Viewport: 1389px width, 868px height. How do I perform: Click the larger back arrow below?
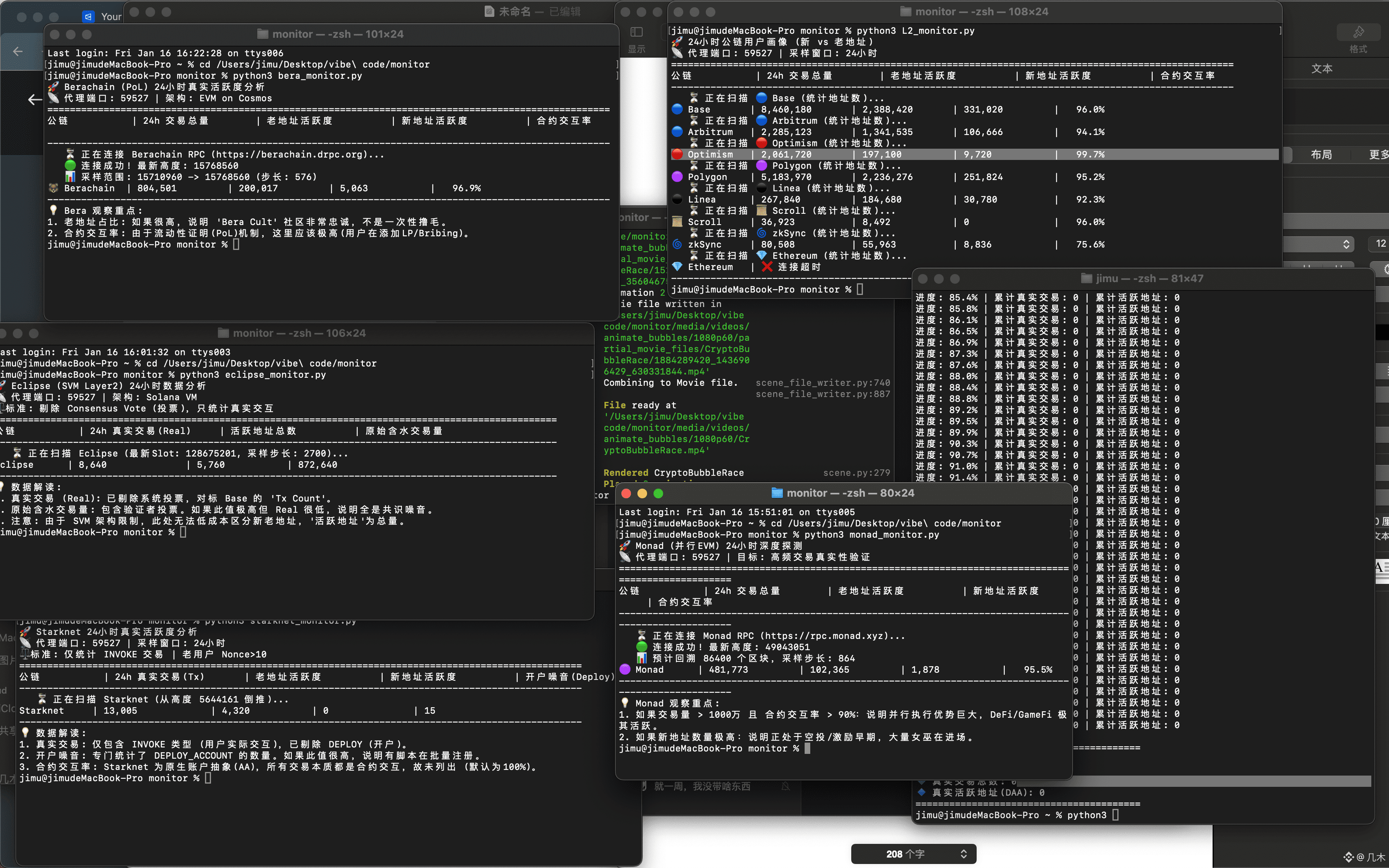click(x=35, y=100)
